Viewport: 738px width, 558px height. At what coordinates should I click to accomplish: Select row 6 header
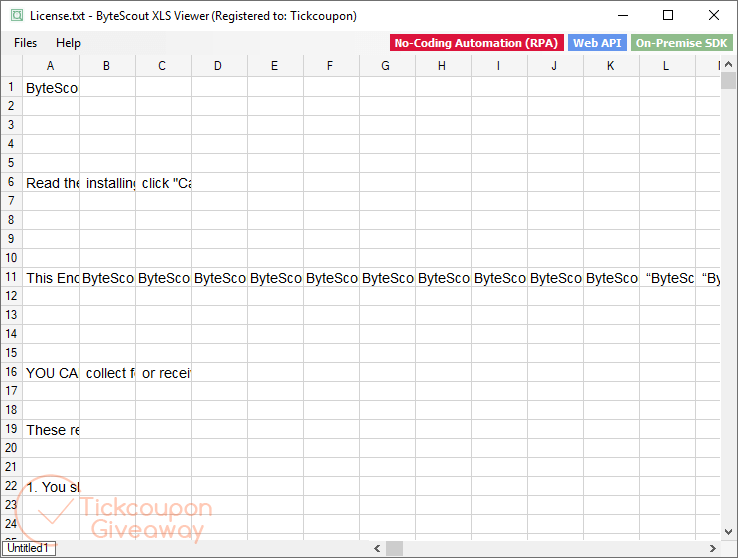pos(11,182)
